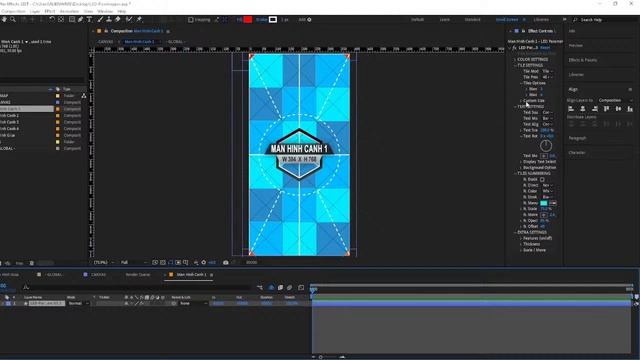Click the red Fill color swatch

pyautogui.click(x=248, y=20)
